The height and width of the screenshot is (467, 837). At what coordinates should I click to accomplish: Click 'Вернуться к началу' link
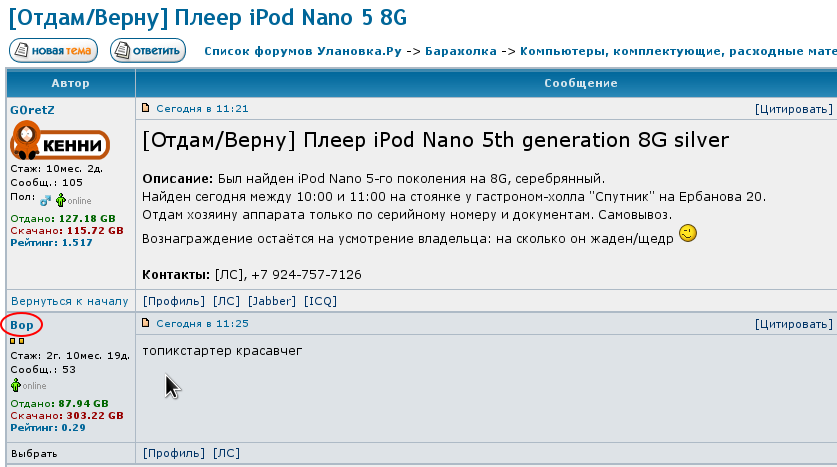click(70, 302)
